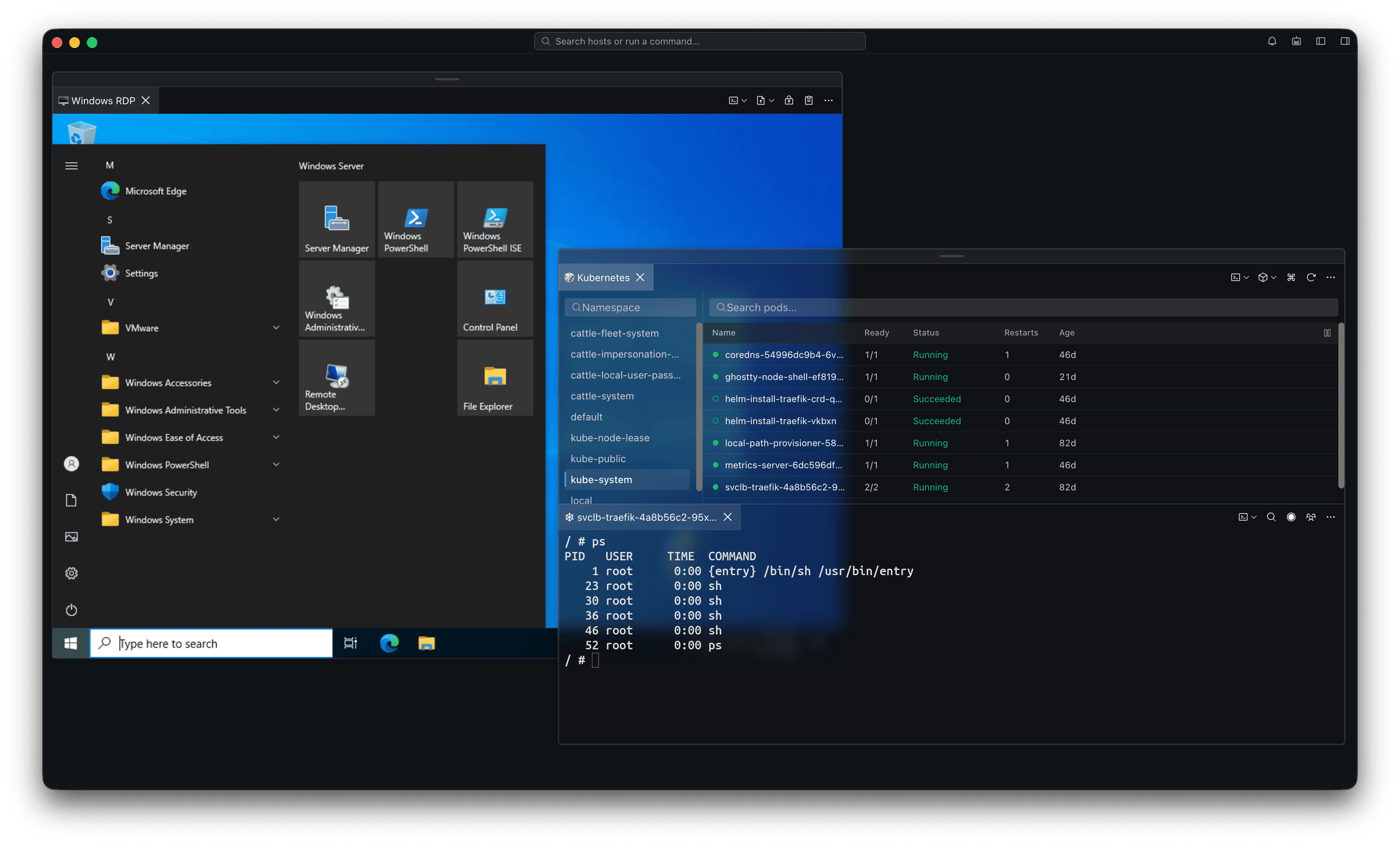
Task: Click the bot assistant icon in title bar
Action: click(1296, 41)
